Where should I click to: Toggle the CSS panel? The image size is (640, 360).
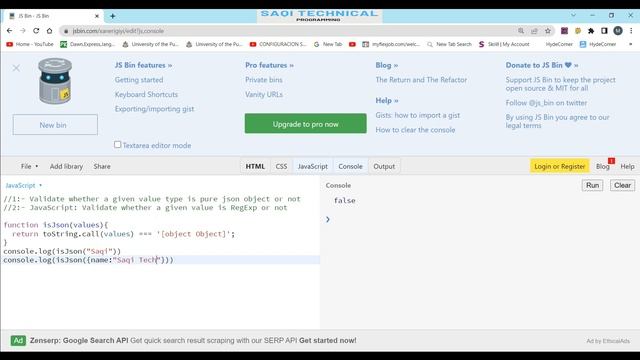coord(281,166)
